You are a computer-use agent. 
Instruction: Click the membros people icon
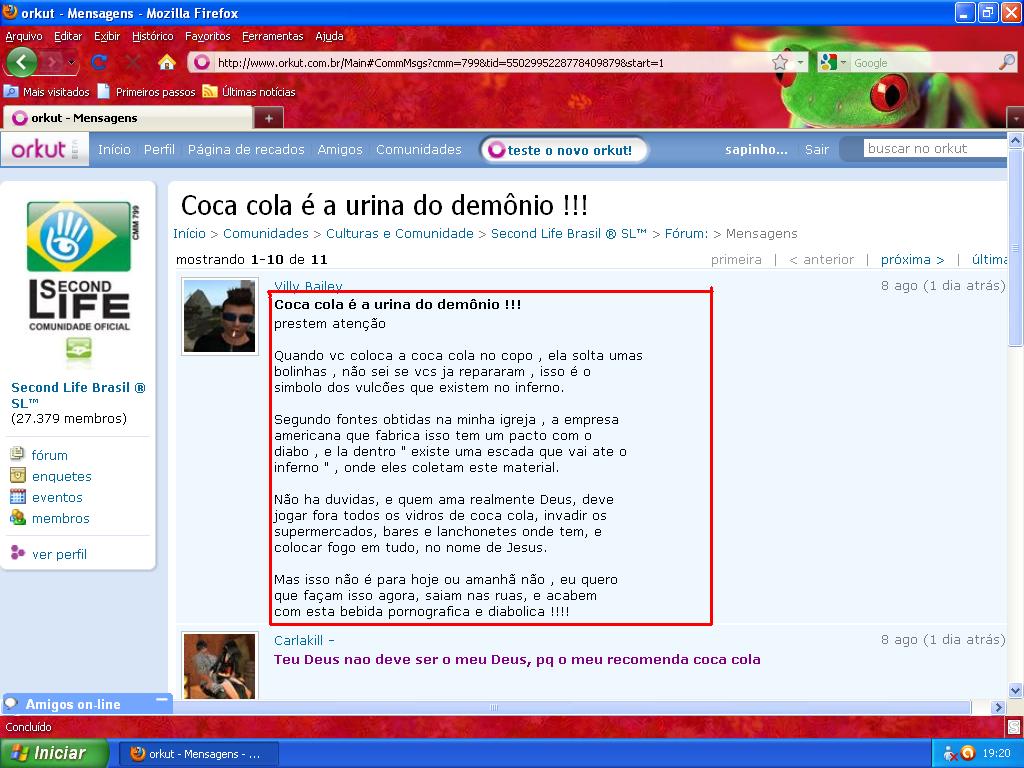[18, 518]
